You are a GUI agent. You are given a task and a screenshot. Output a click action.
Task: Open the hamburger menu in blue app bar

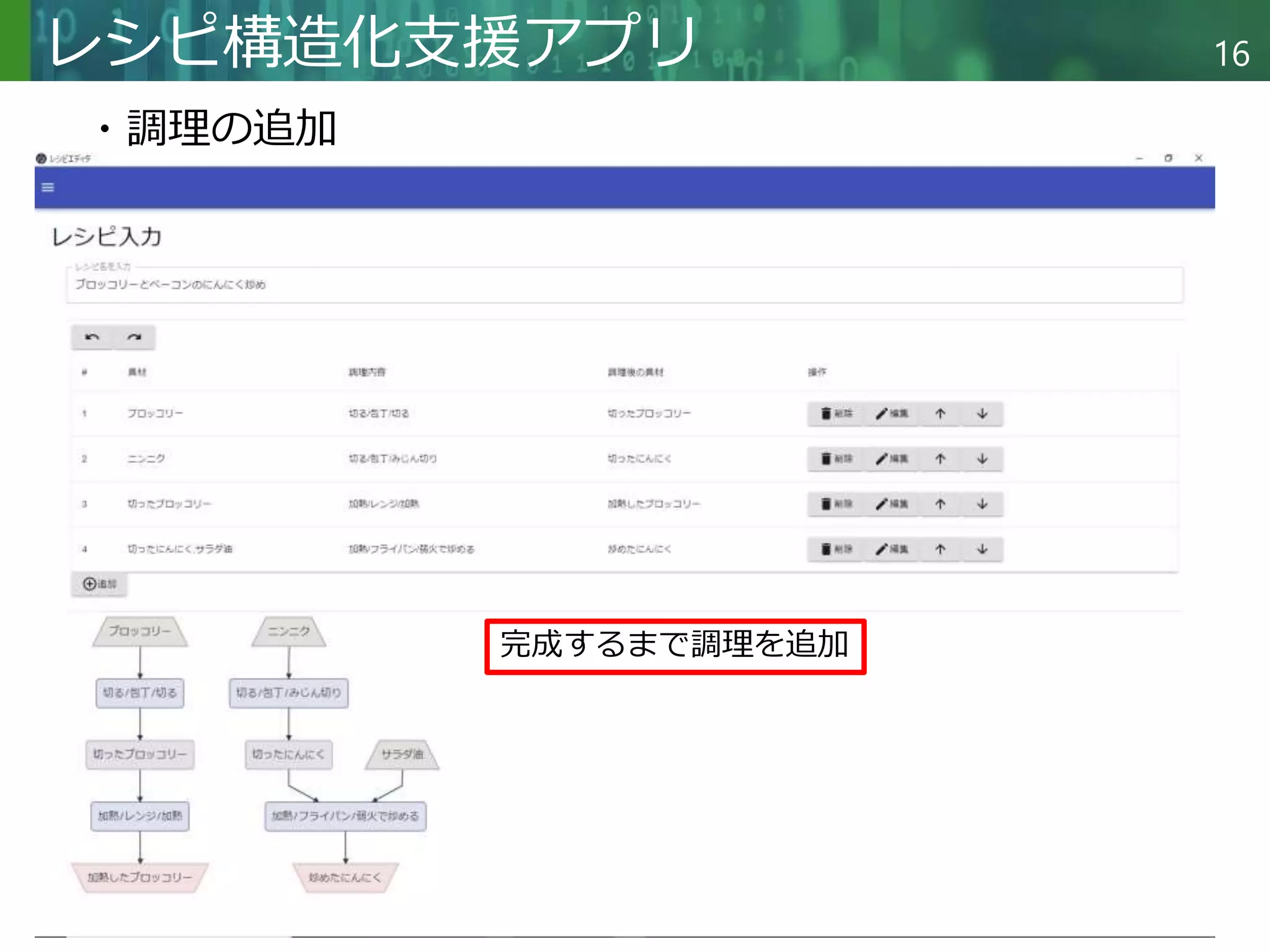(x=48, y=187)
